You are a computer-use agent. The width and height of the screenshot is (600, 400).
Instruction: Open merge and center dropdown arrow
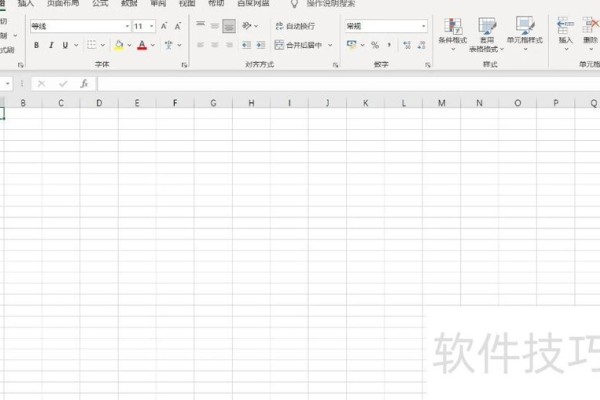tap(330, 45)
